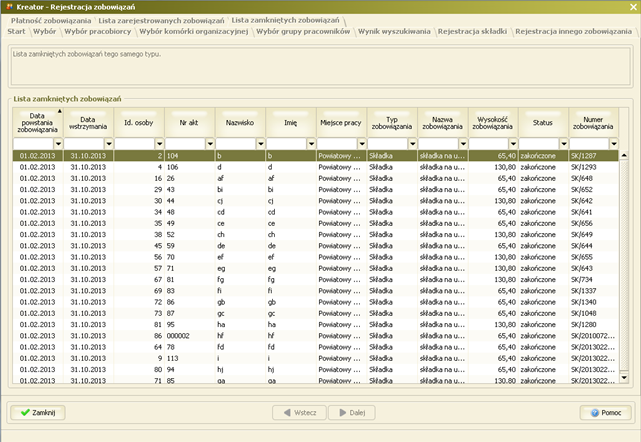Open filter dropdown for Nr akt column
The image size is (641, 442).
210,144
